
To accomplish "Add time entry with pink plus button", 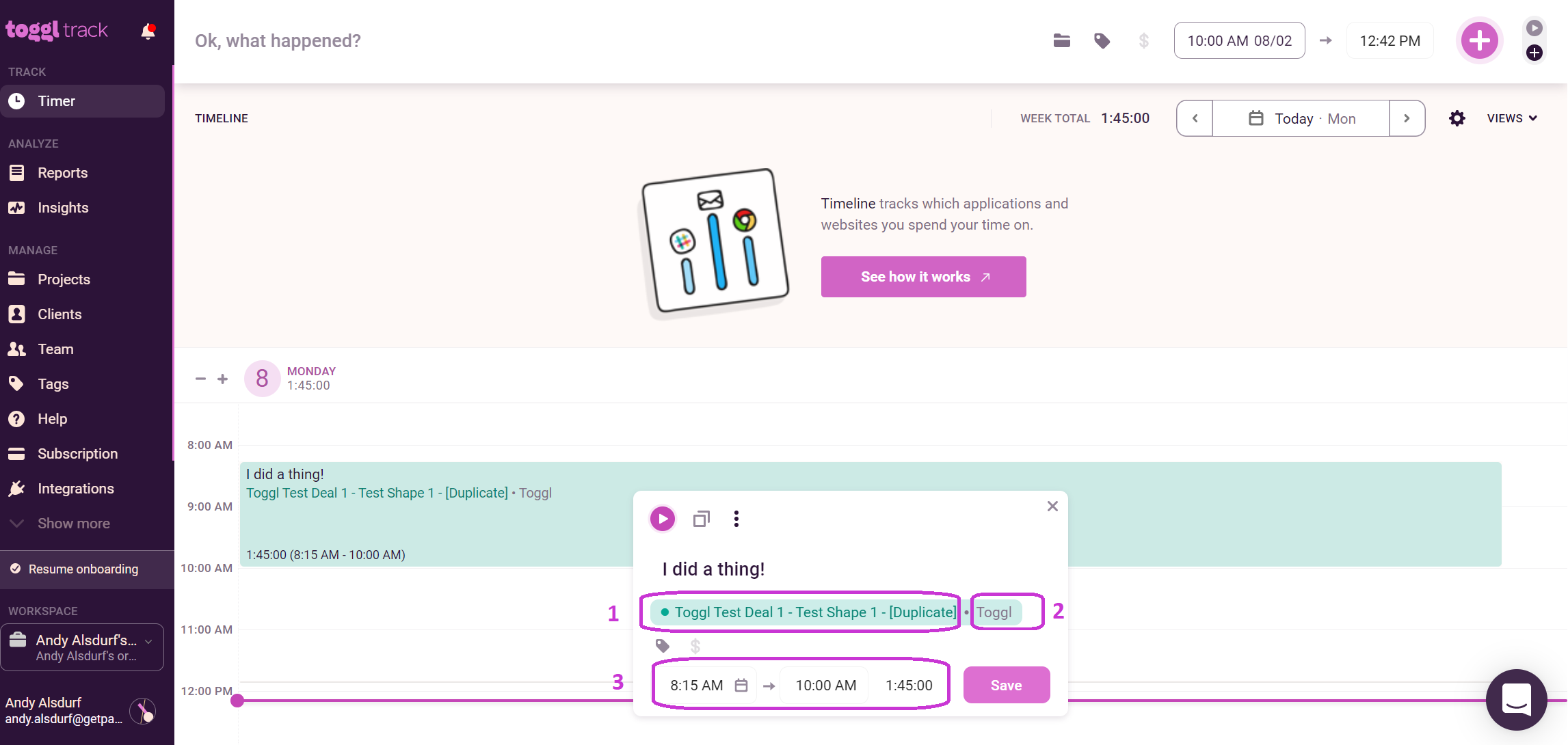I will click(1479, 40).
